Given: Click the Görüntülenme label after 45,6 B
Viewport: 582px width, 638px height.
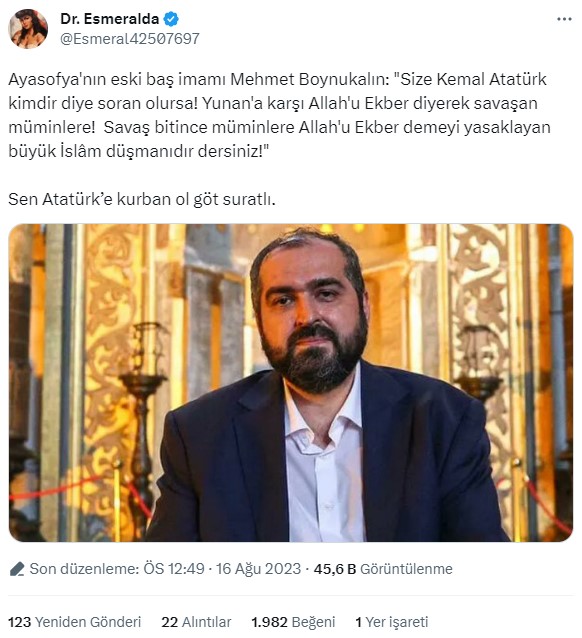Looking at the screenshot, I should [x=406, y=569].
